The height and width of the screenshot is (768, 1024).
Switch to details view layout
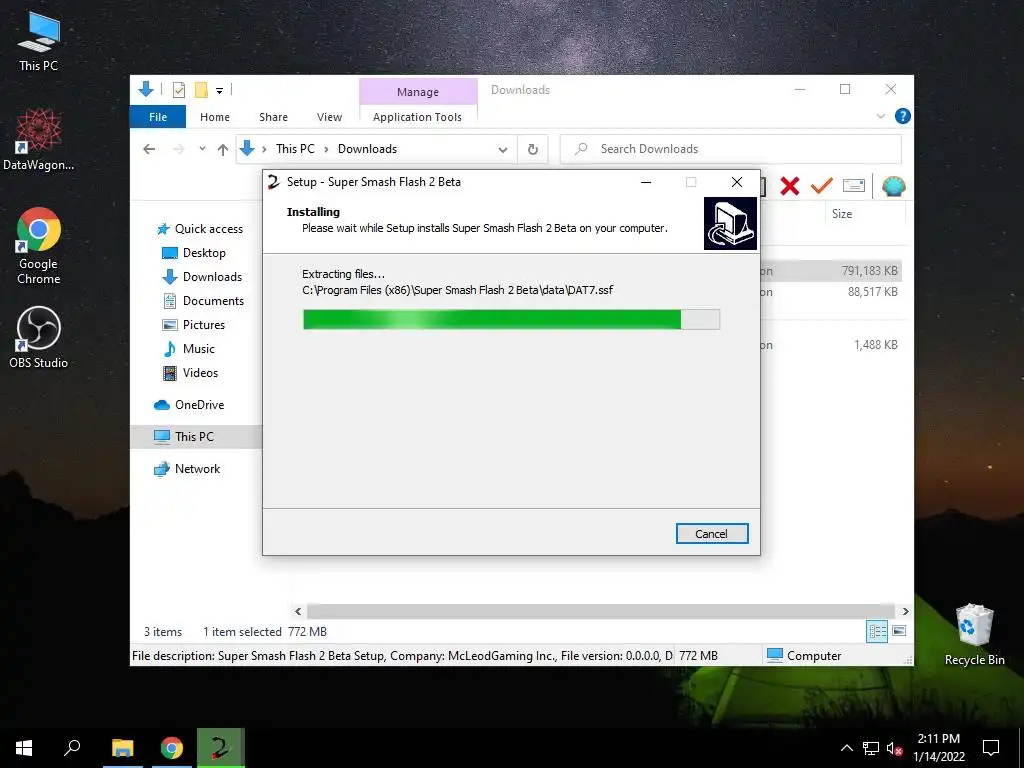877,631
